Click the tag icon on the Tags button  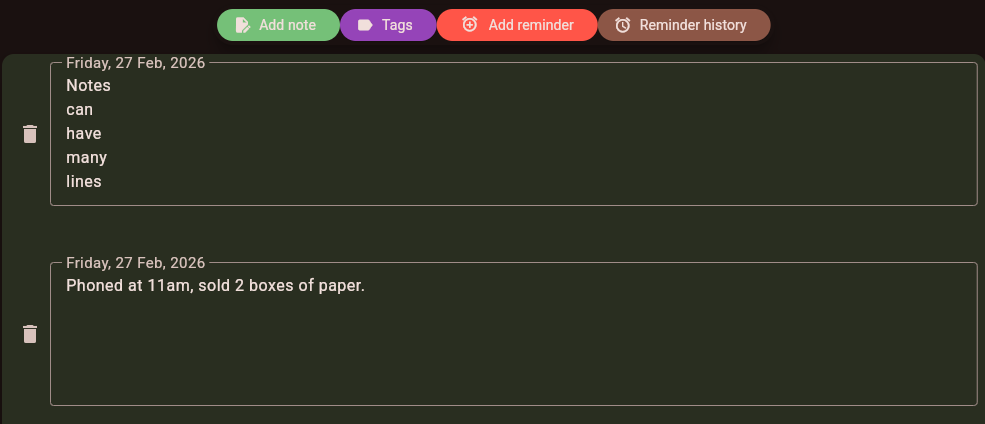pyautogui.click(x=365, y=25)
